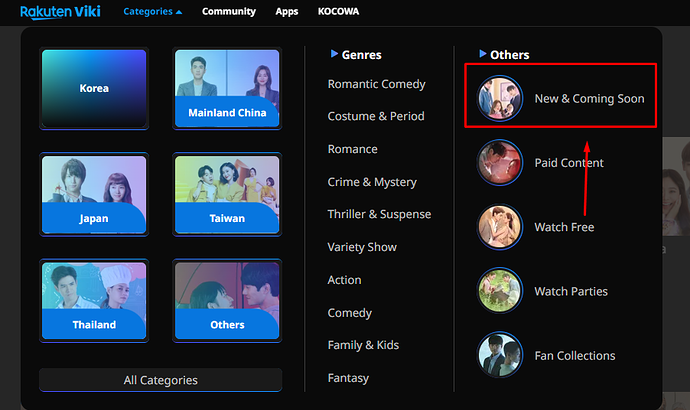
Task: Open the Community menu item
Action: tap(229, 11)
